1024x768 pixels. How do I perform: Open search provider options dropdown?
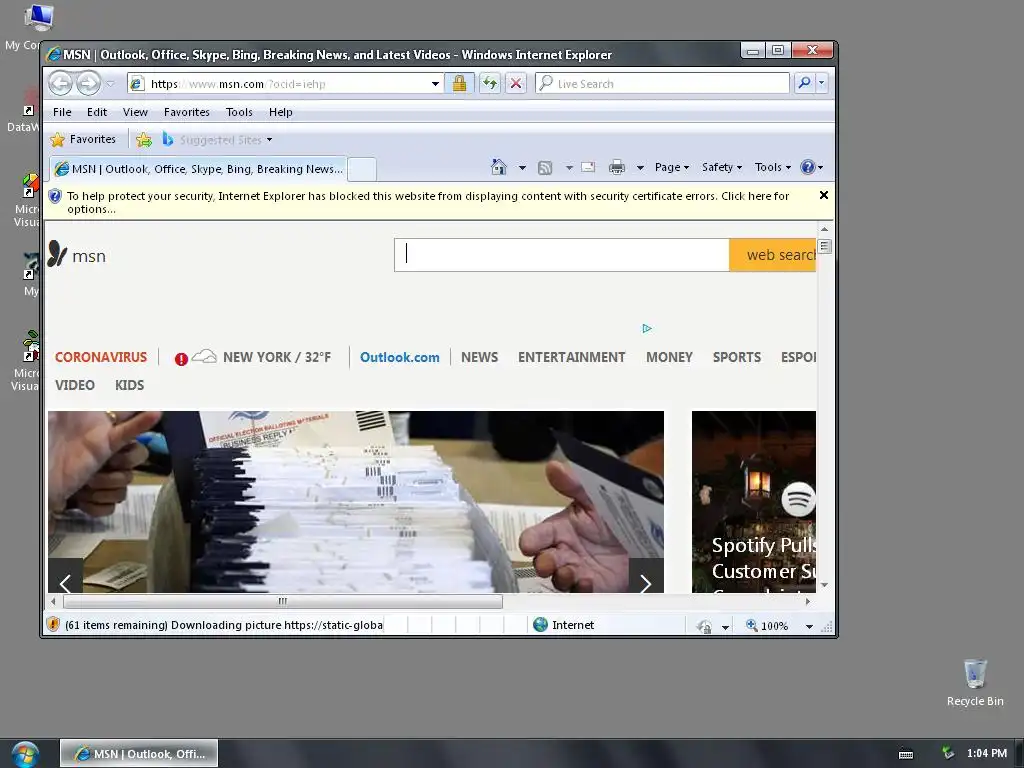click(822, 83)
